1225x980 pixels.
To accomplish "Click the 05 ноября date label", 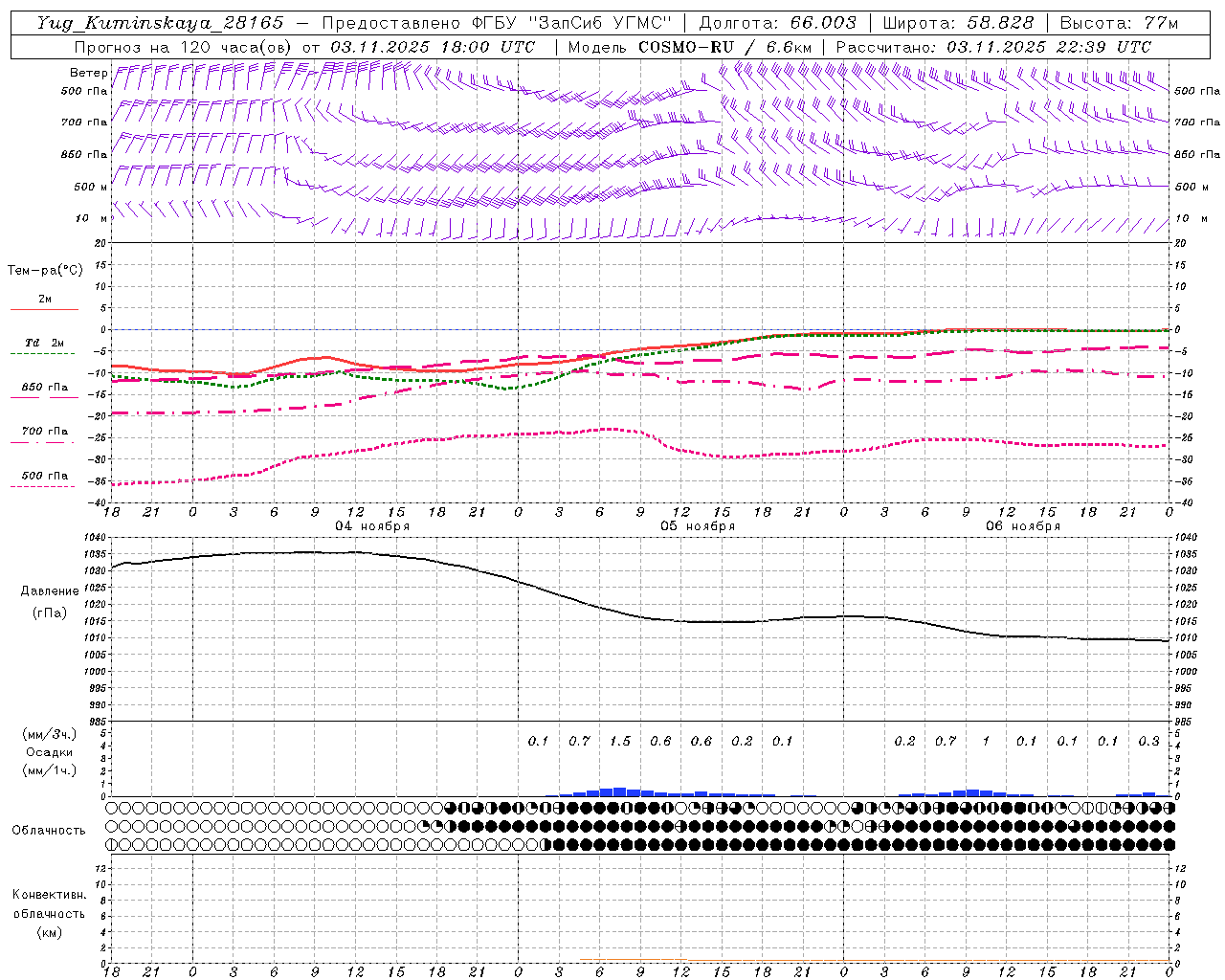I will (698, 526).
